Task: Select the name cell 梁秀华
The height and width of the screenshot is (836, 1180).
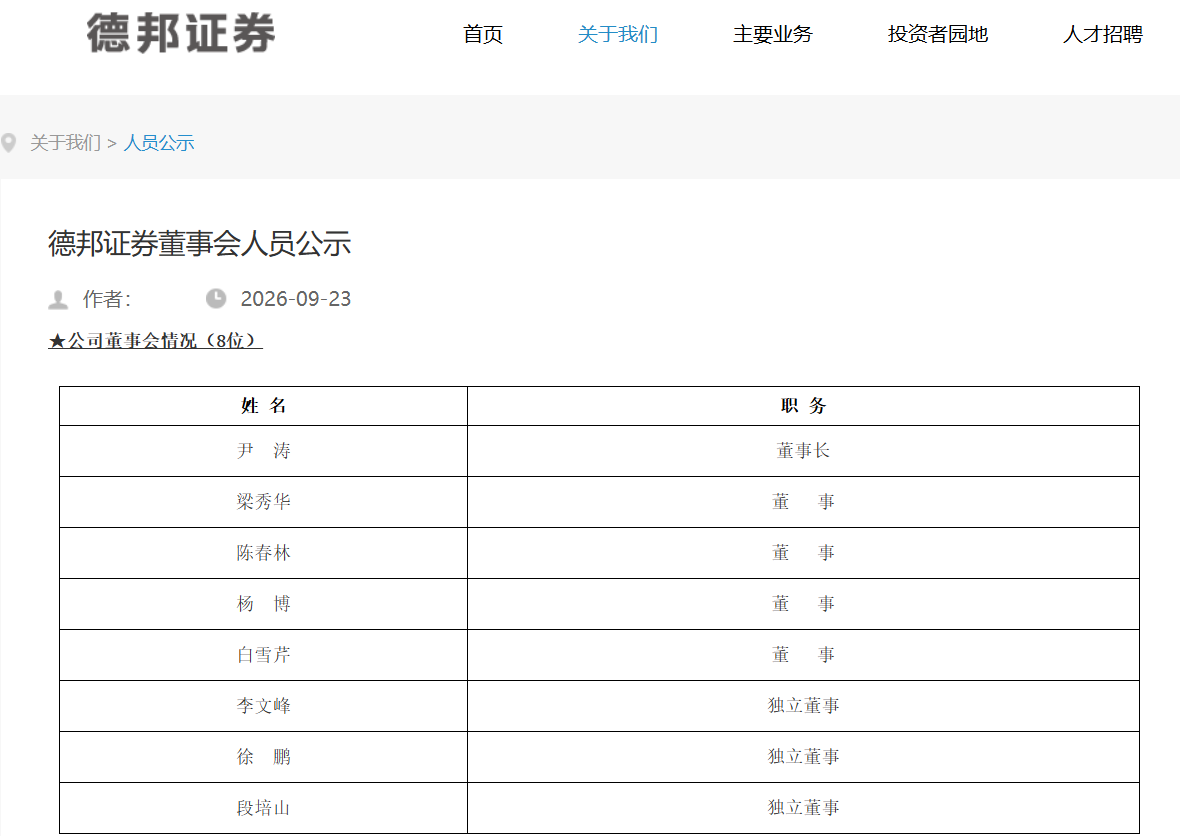Action: pos(263,502)
